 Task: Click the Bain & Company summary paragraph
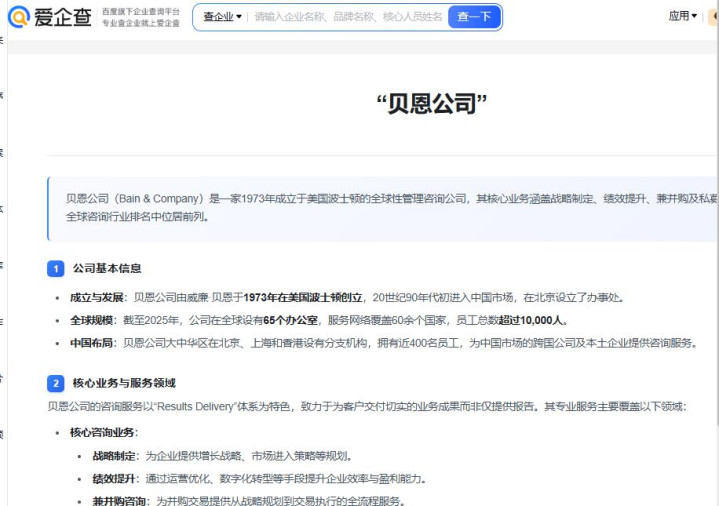pyautogui.click(x=392, y=207)
